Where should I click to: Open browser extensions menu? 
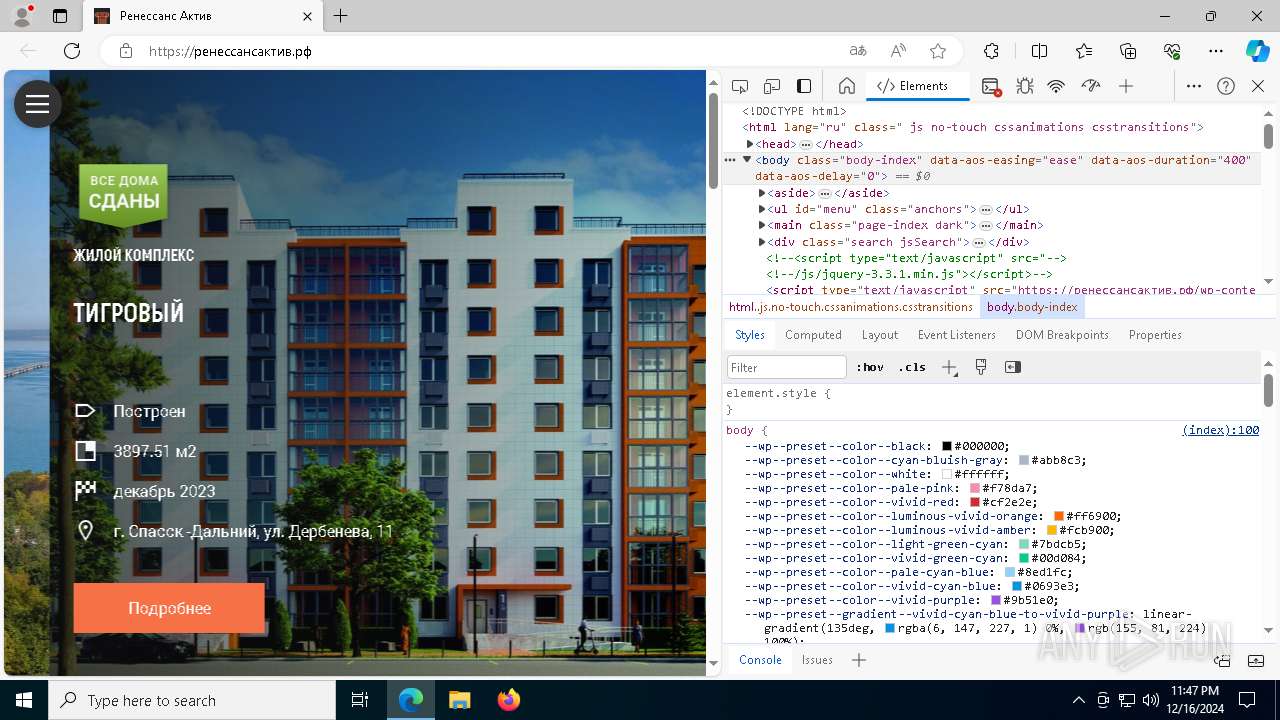(991, 51)
